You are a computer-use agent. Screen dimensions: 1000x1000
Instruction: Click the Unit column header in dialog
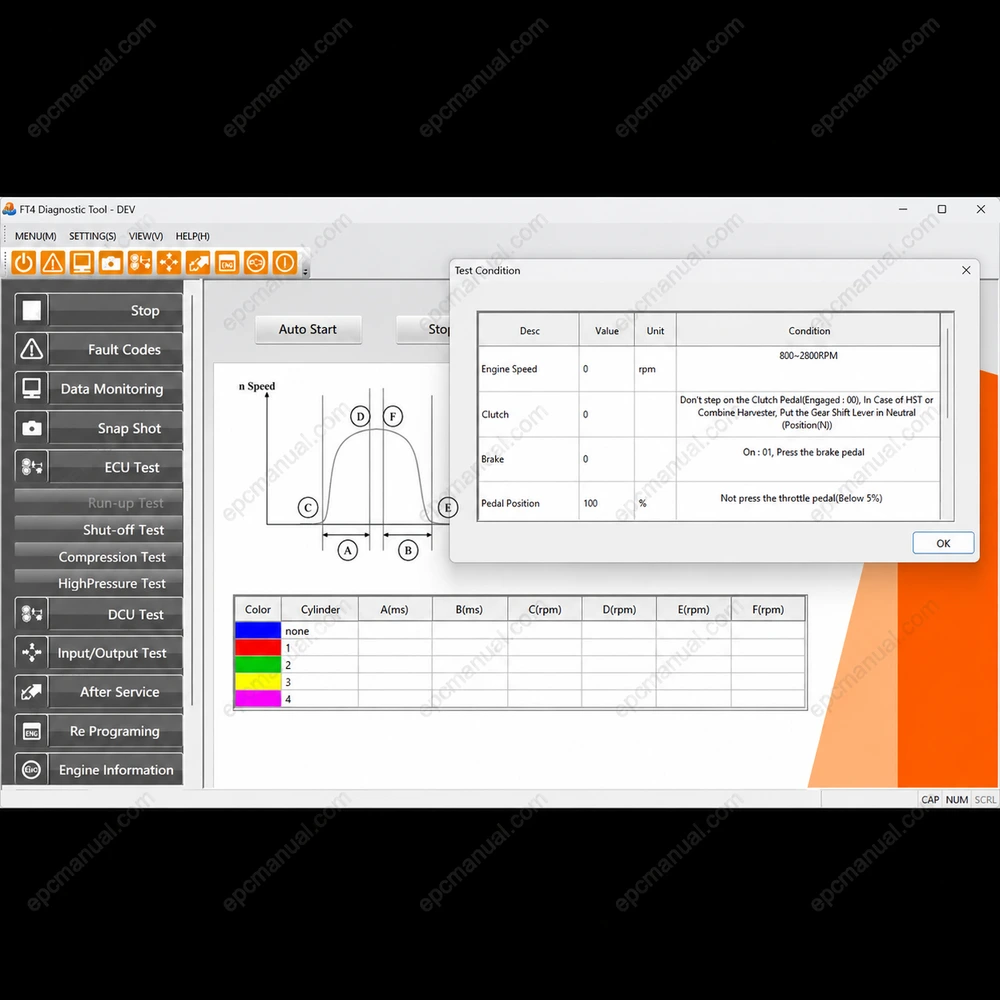click(x=655, y=330)
